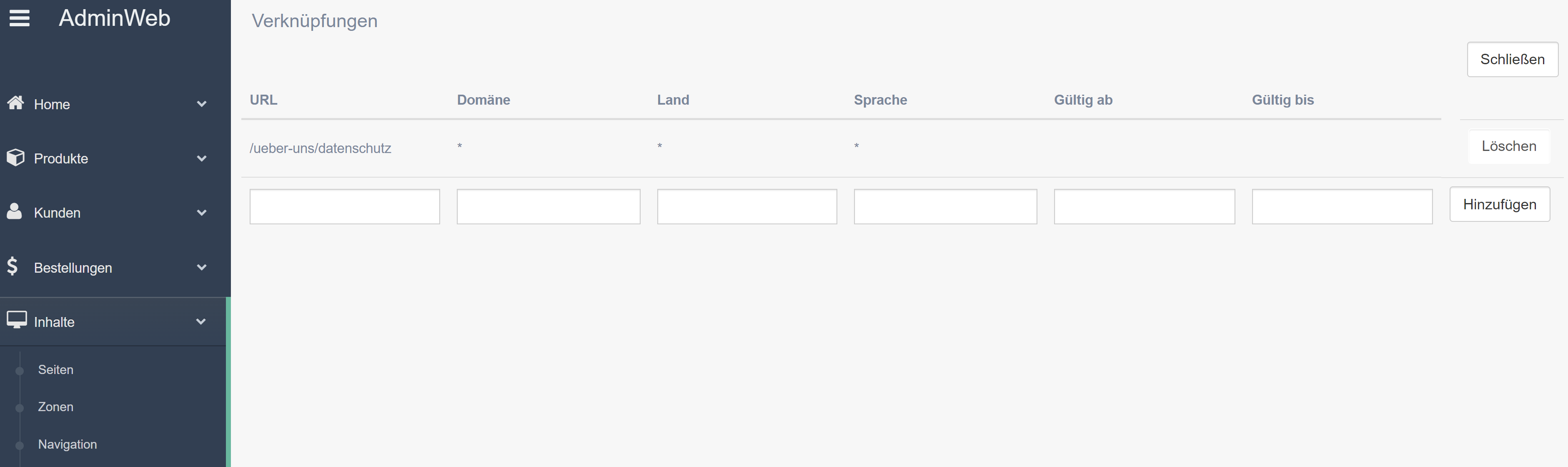The image size is (1568, 467).
Task: Click the Home house icon
Action: click(x=16, y=102)
